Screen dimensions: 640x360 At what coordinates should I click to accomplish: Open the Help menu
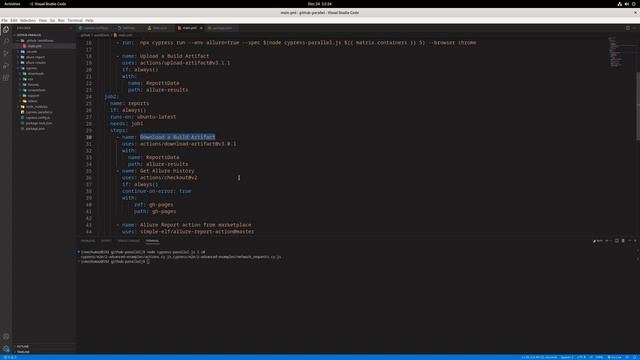click(x=89, y=20)
